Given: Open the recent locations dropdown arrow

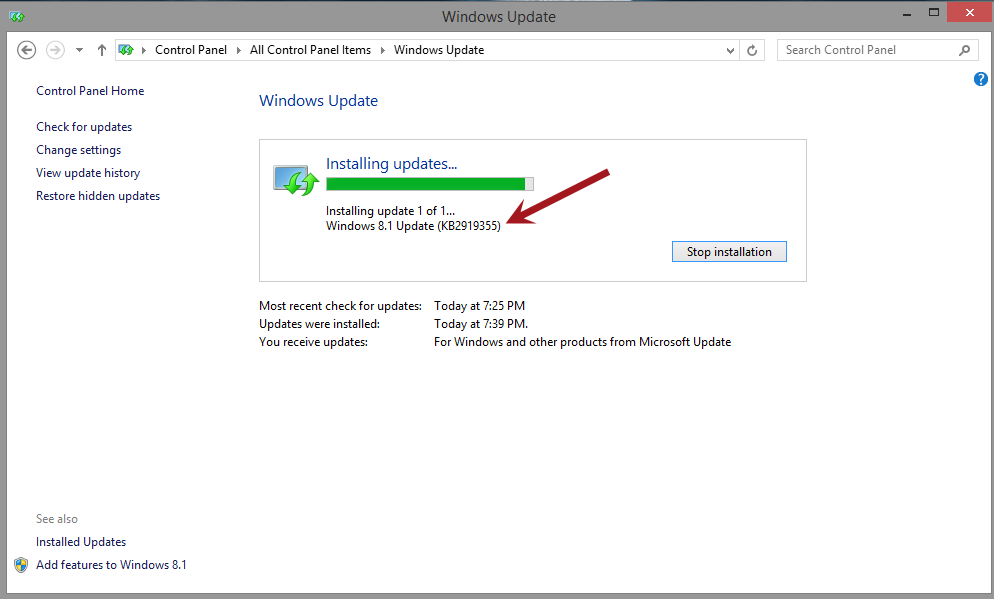Looking at the screenshot, I should (79, 50).
